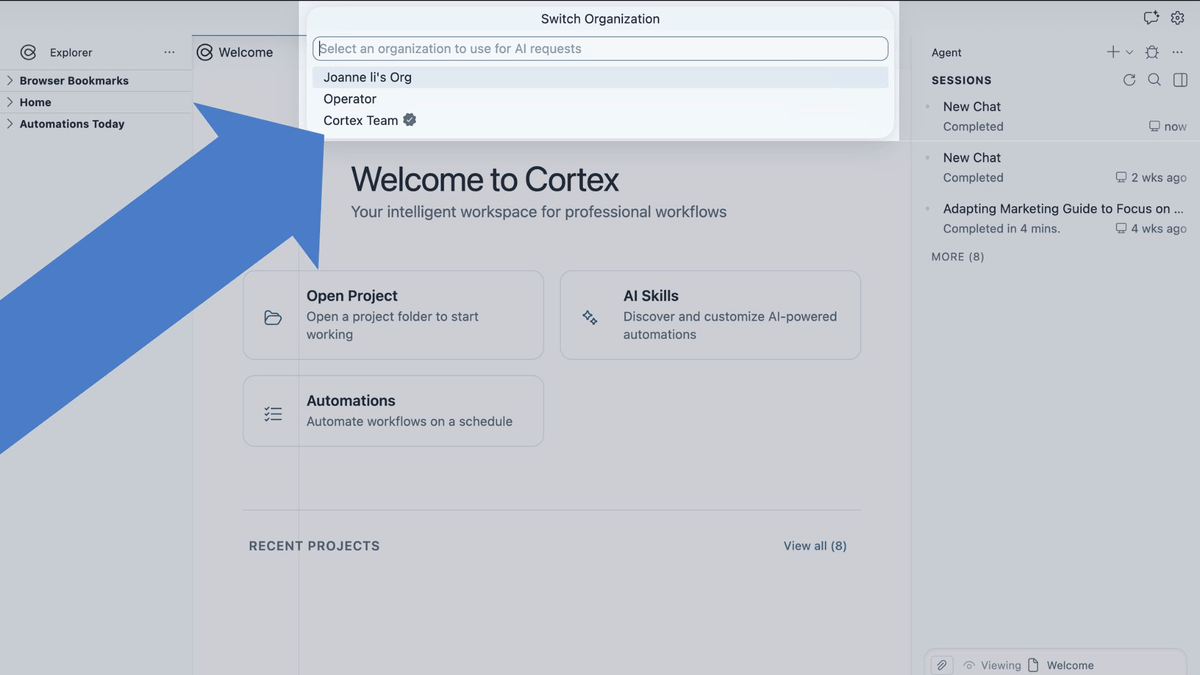The height and width of the screenshot is (675, 1200).
Task: Refresh the Sessions list
Action: point(1129,80)
